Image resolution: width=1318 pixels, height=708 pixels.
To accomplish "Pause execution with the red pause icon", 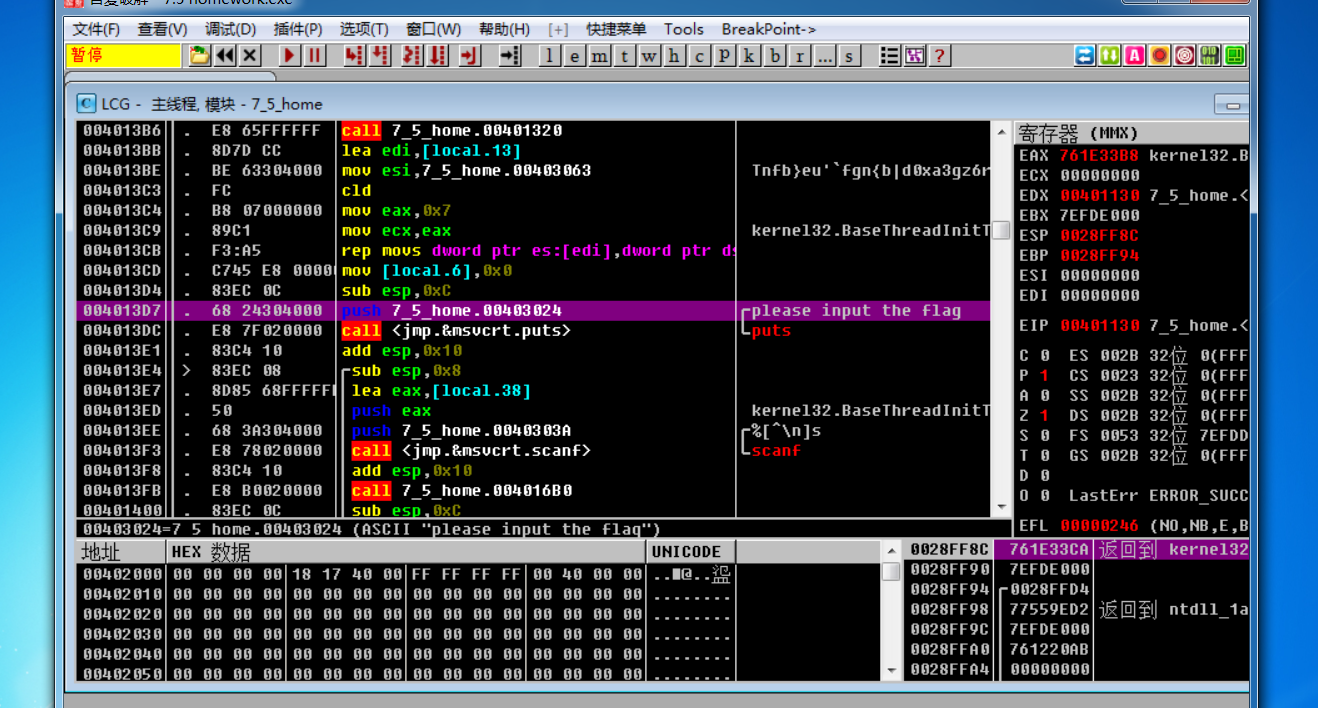I will [314, 56].
